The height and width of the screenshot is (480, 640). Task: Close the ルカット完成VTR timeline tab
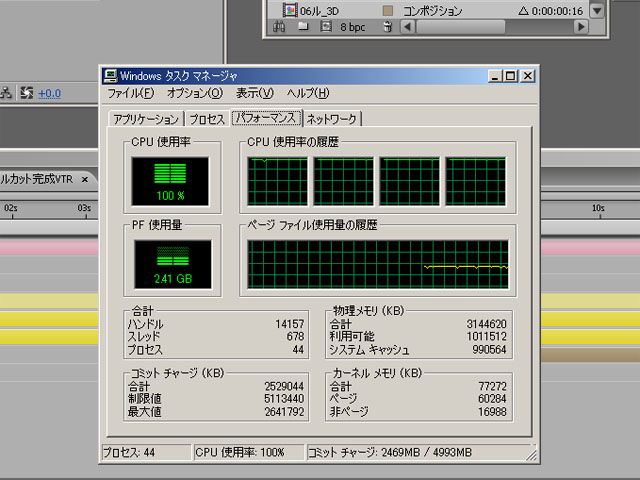pos(84,179)
